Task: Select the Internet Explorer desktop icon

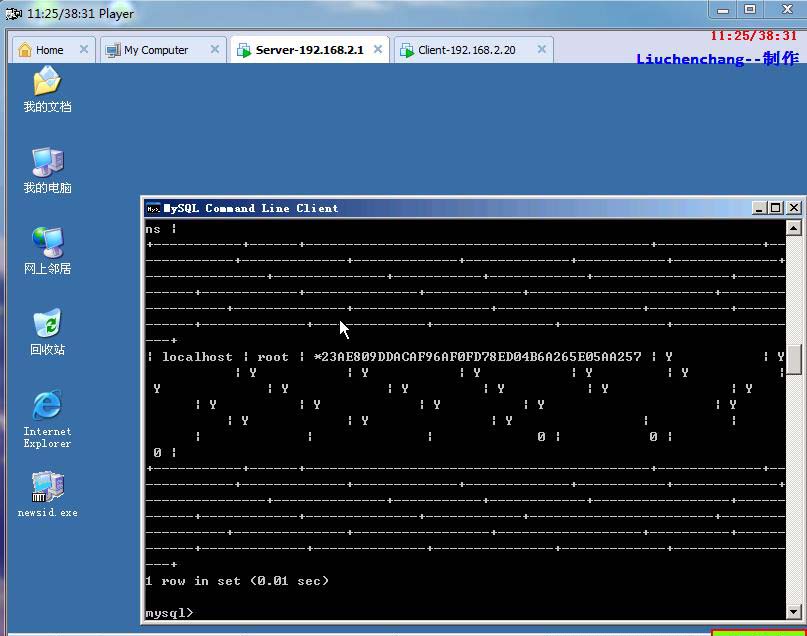Action: pyautogui.click(x=47, y=419)
